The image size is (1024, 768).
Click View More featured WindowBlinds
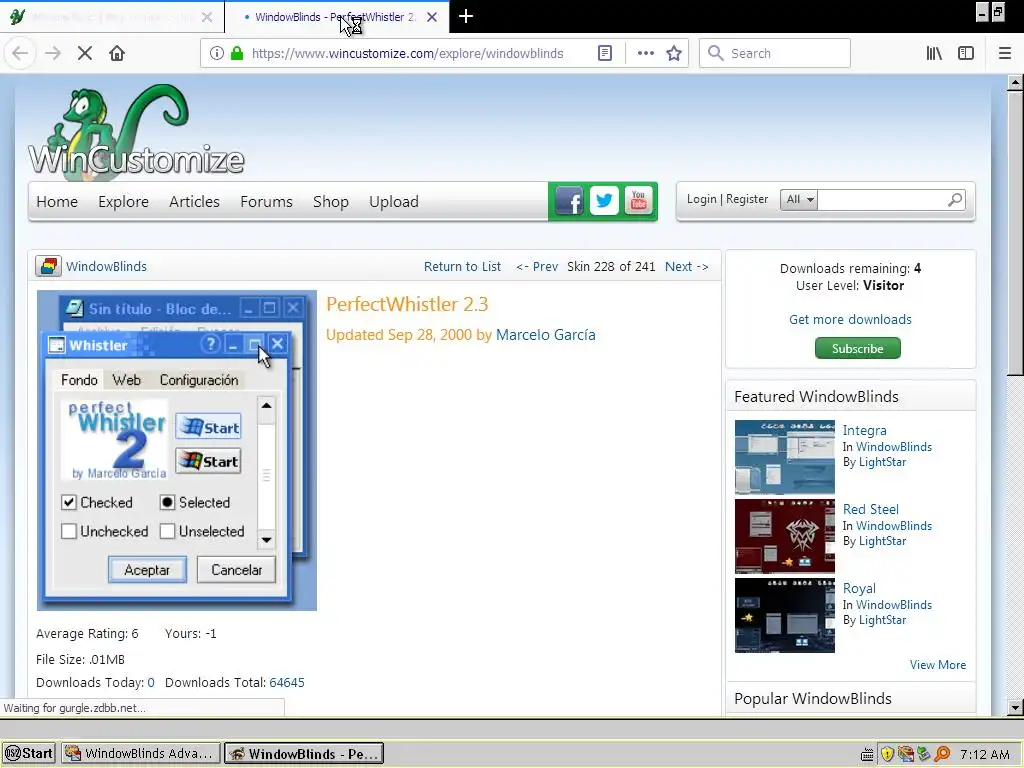pyautogui.click(x=938, y=665)
